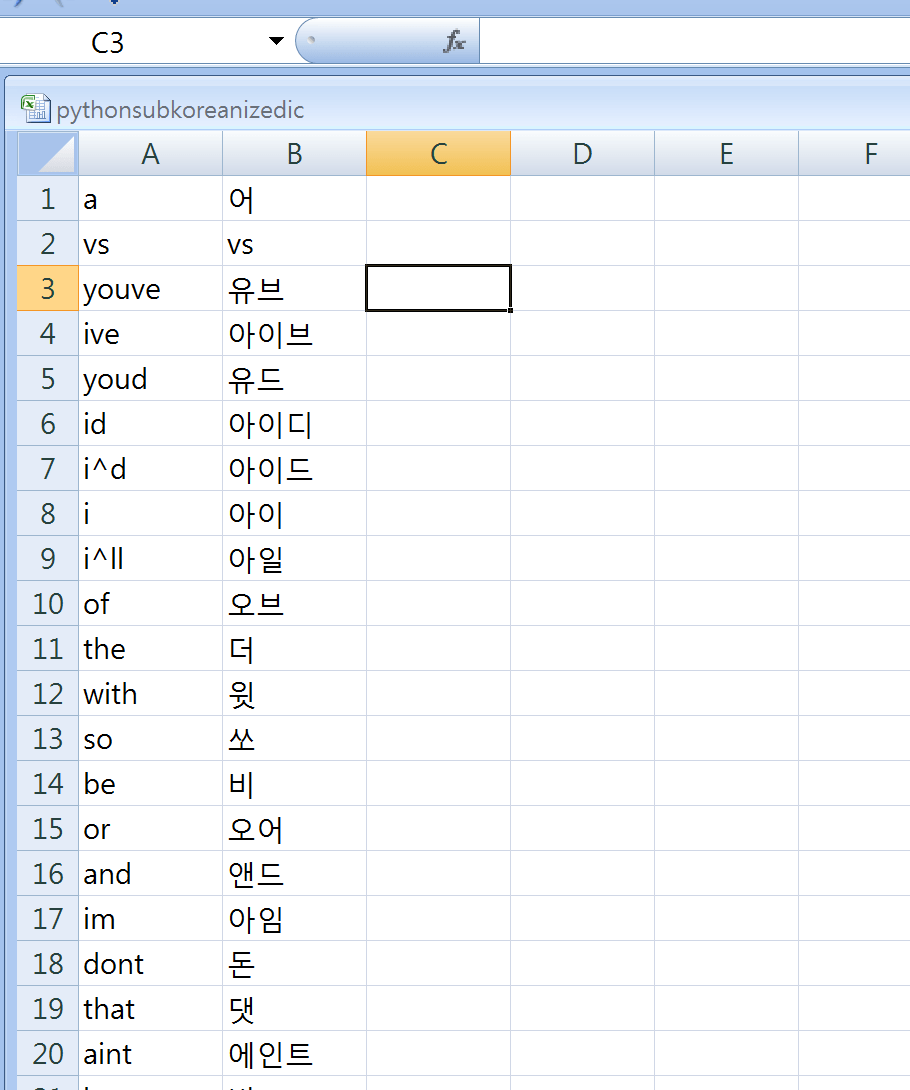Select row 20 header
This screenshot has height=1090, width=910.
[x=46, y=1053]
